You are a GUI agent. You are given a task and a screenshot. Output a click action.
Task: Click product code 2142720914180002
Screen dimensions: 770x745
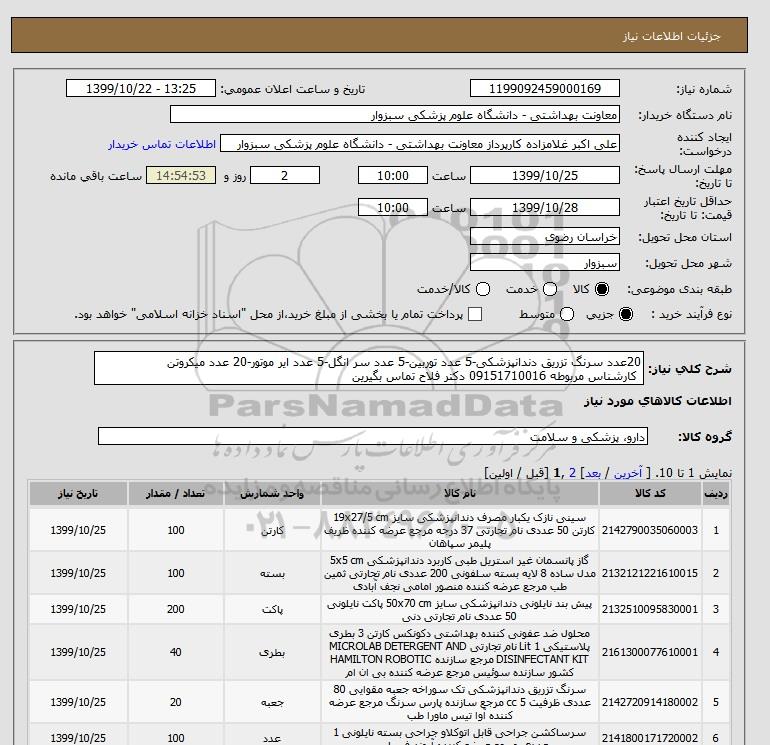650,702
